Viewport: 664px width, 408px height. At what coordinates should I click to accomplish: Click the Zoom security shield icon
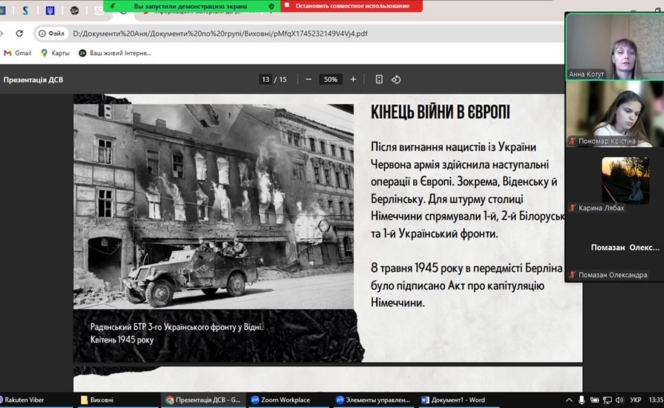point(271,6)
